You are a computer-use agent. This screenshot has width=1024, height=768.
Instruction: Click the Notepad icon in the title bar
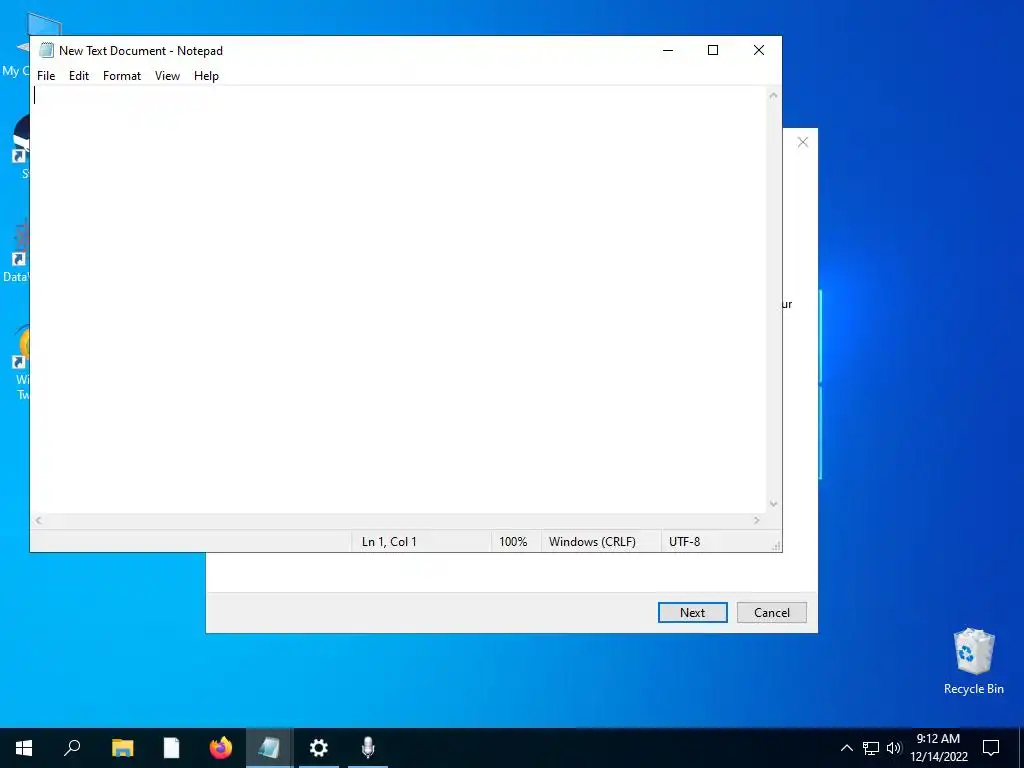click(x=46, y=50)
